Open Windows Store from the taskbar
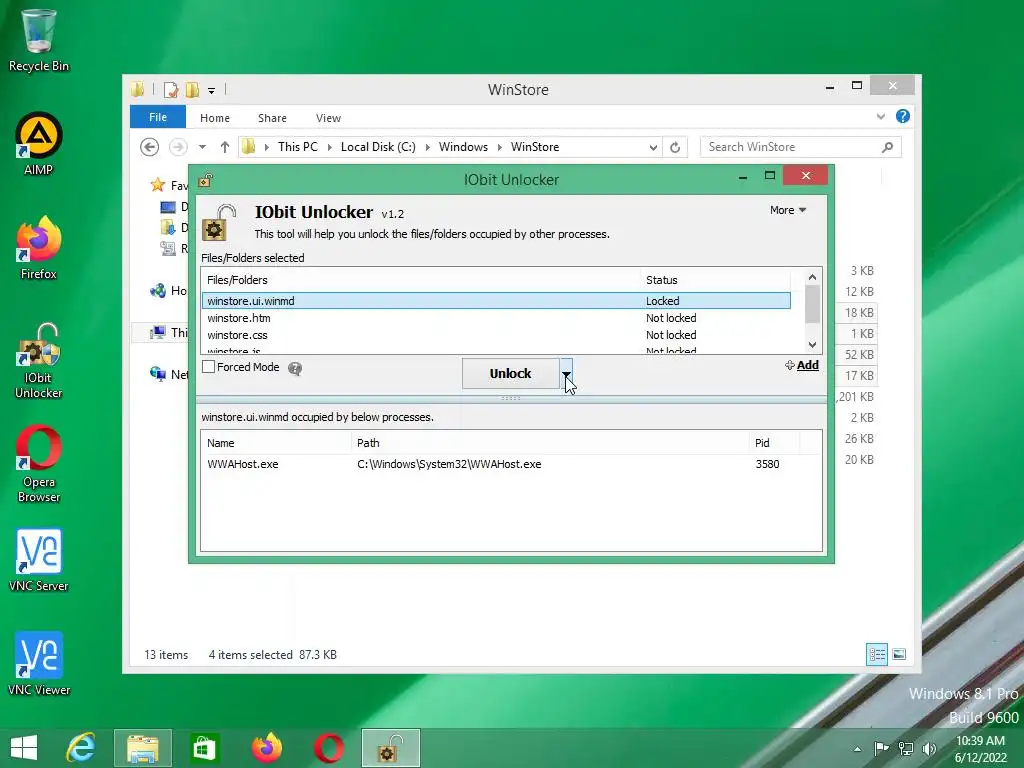The image size is (1024, 768). coord(204,748)
